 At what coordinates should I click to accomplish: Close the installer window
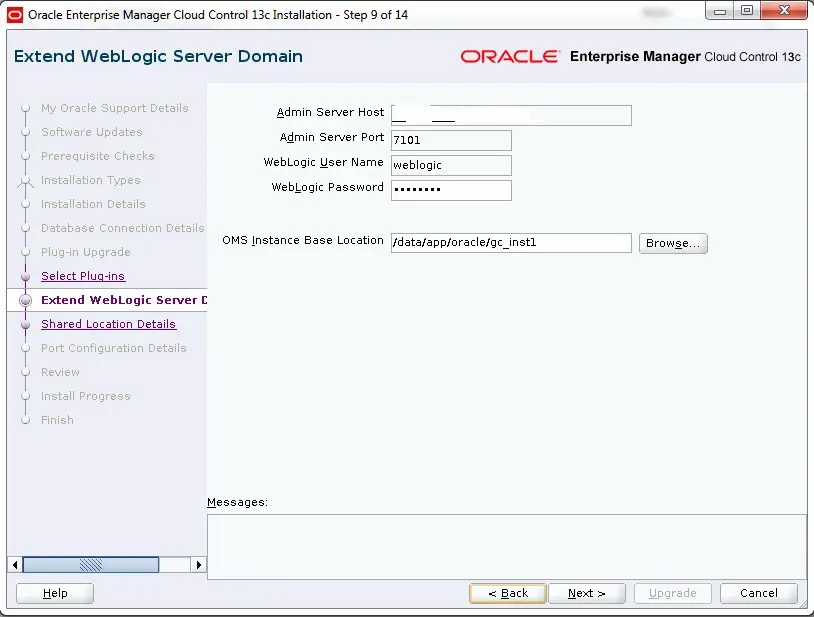pyautogui.click(x=784, y=11)
